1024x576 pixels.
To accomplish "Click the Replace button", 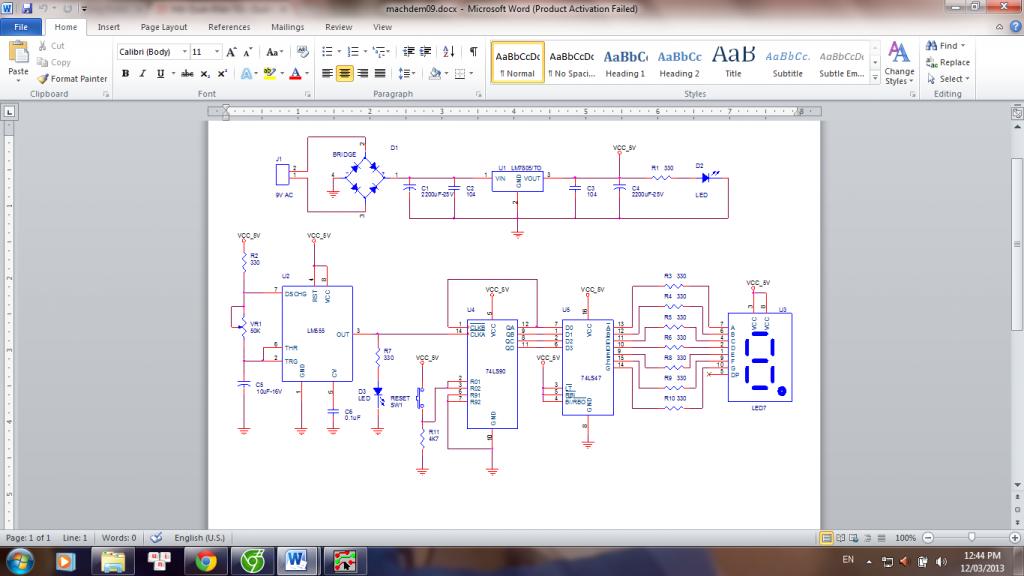I will click(x=948, y=62).
